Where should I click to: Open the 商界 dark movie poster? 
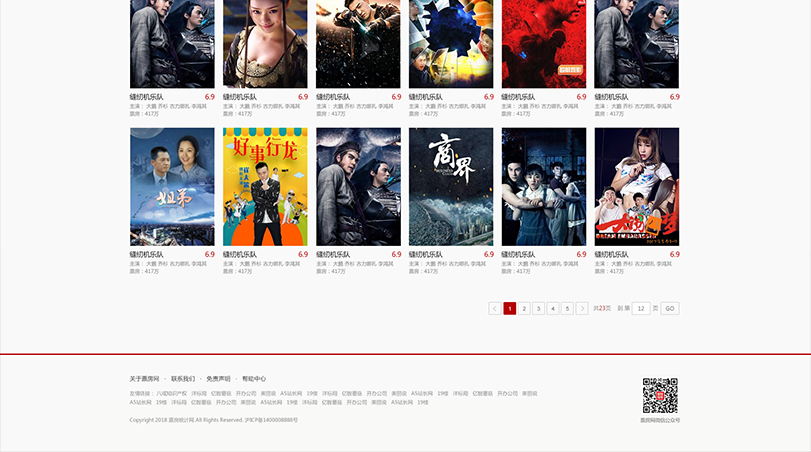[451, 187]
